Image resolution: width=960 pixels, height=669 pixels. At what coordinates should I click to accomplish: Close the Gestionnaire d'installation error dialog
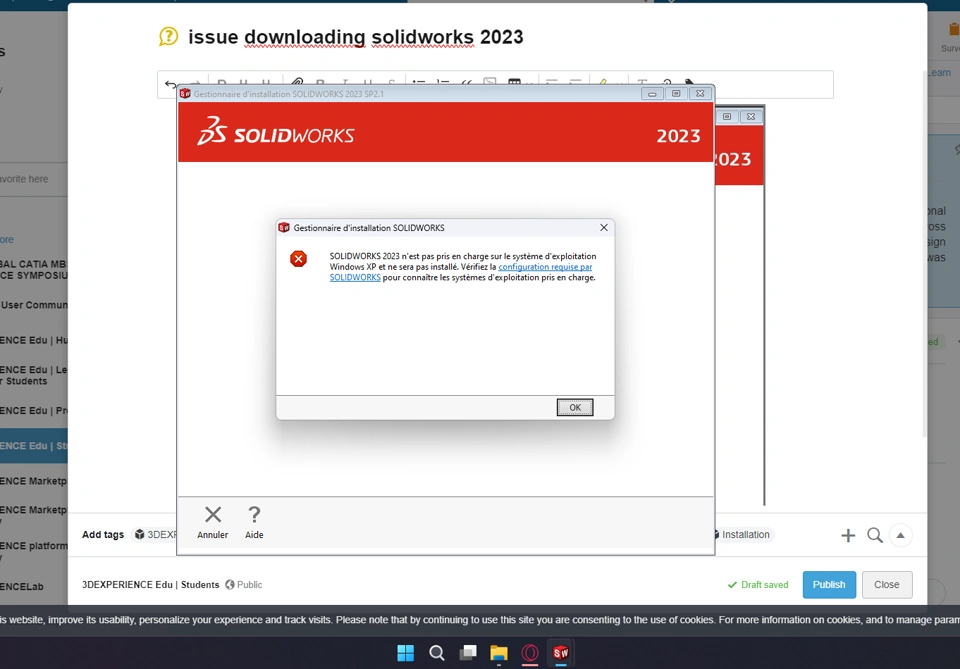[604, 228]
